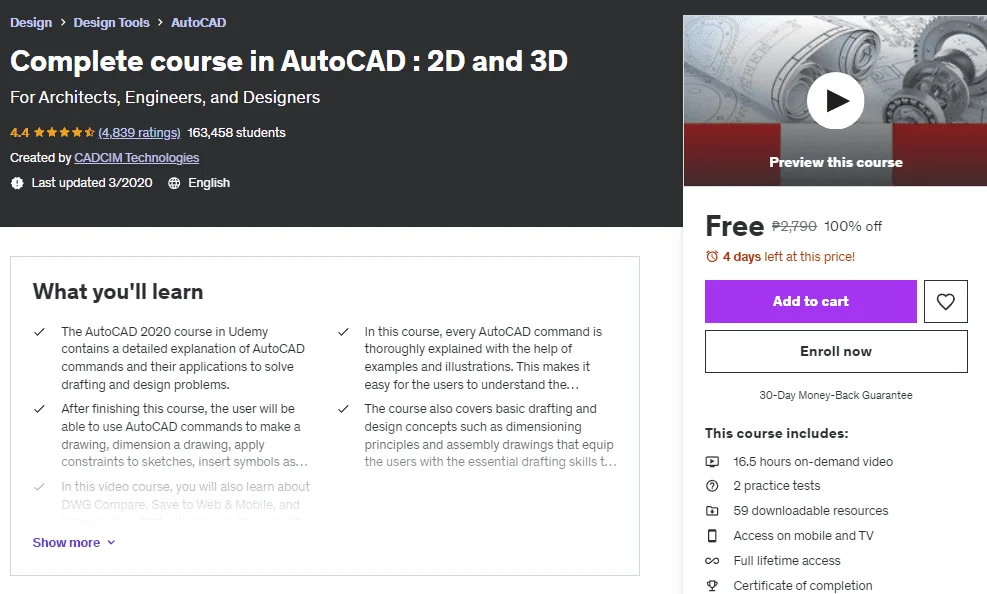This screenshot has width=987, height=594.
Task: Click 'Access on mobile and TV' text
Action: click(x=803, y=535)
